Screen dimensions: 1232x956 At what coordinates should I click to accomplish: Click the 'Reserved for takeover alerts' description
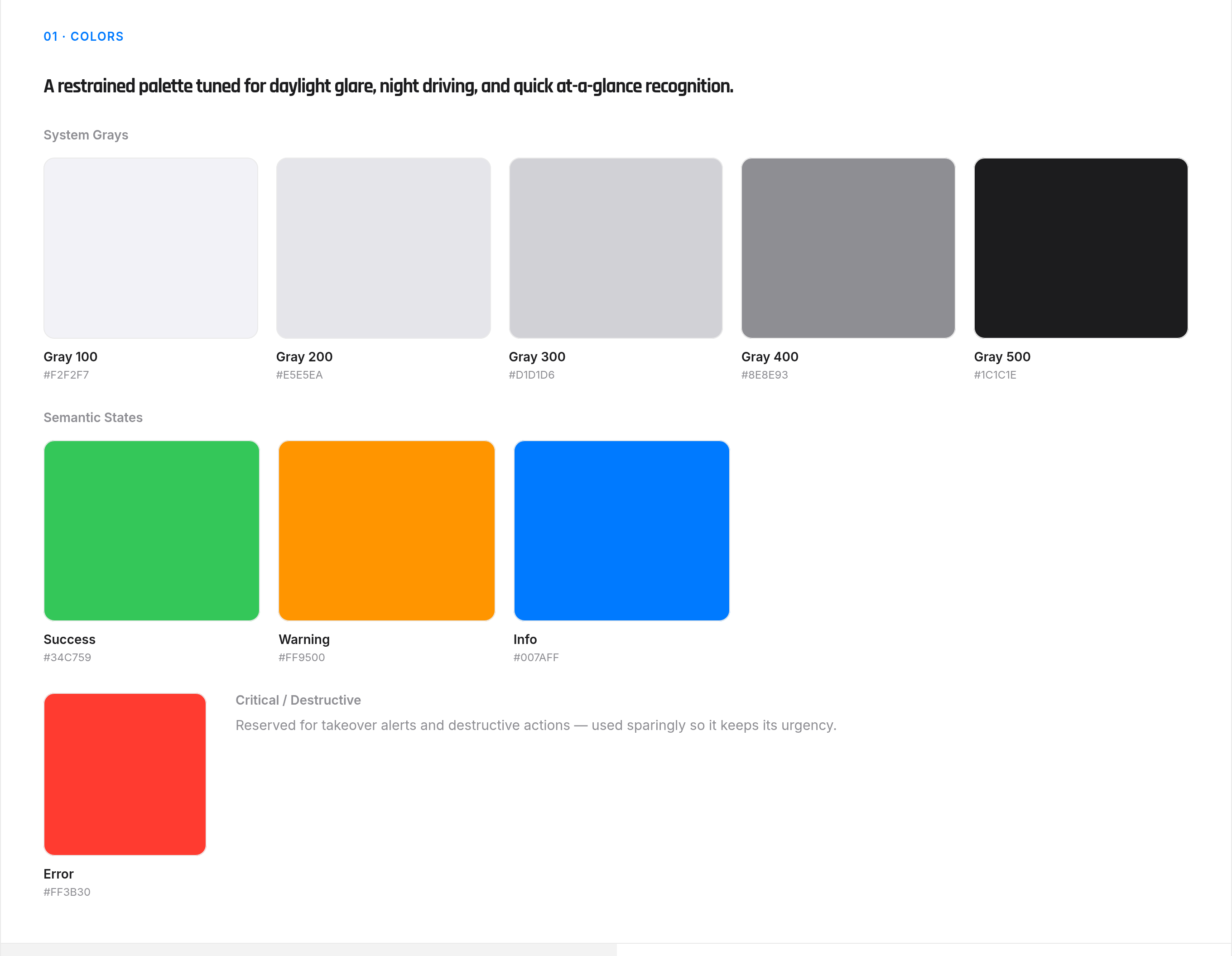click(x=536, y=725)
